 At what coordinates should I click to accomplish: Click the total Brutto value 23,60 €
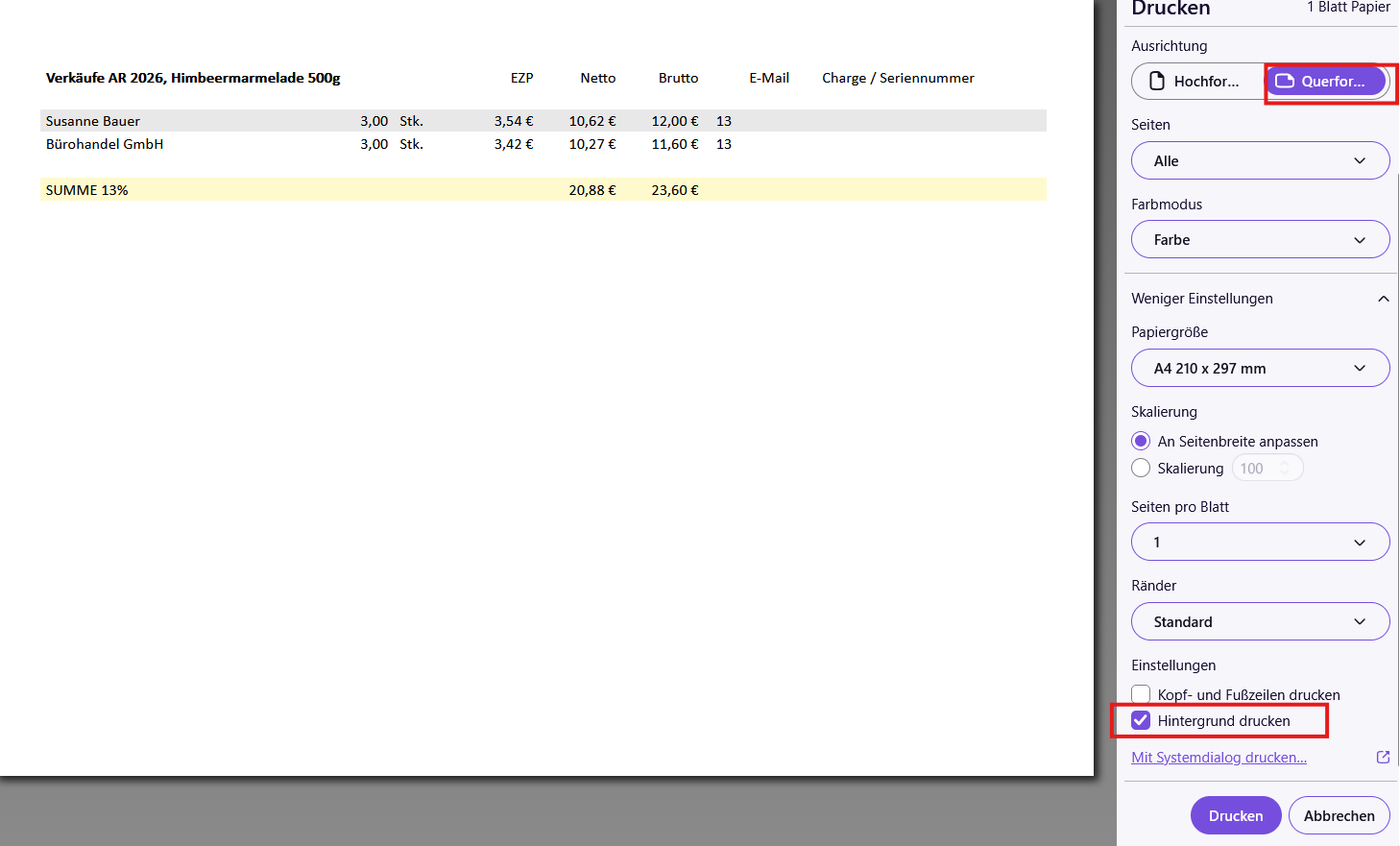coord(675,190)
